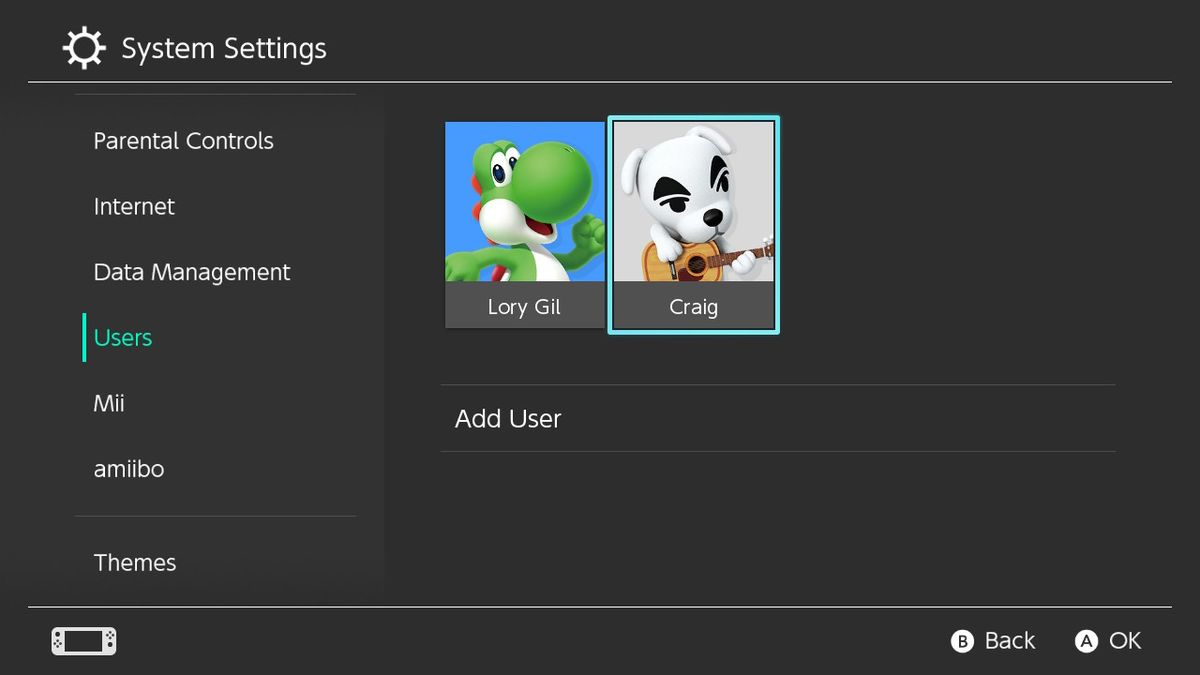
Task: Click the Craig name label
Action: tap(694, 307)
